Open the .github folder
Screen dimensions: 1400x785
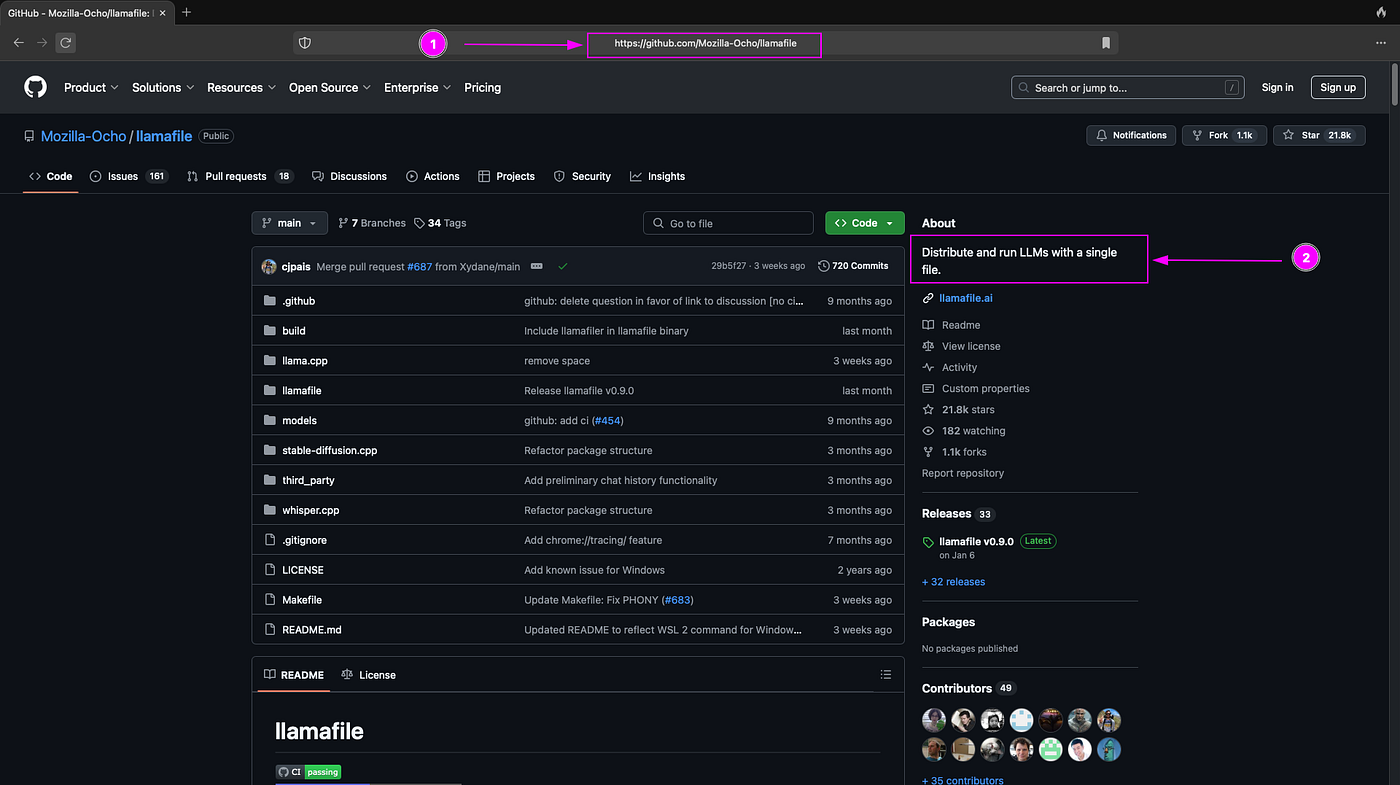(x=298, y=301)
